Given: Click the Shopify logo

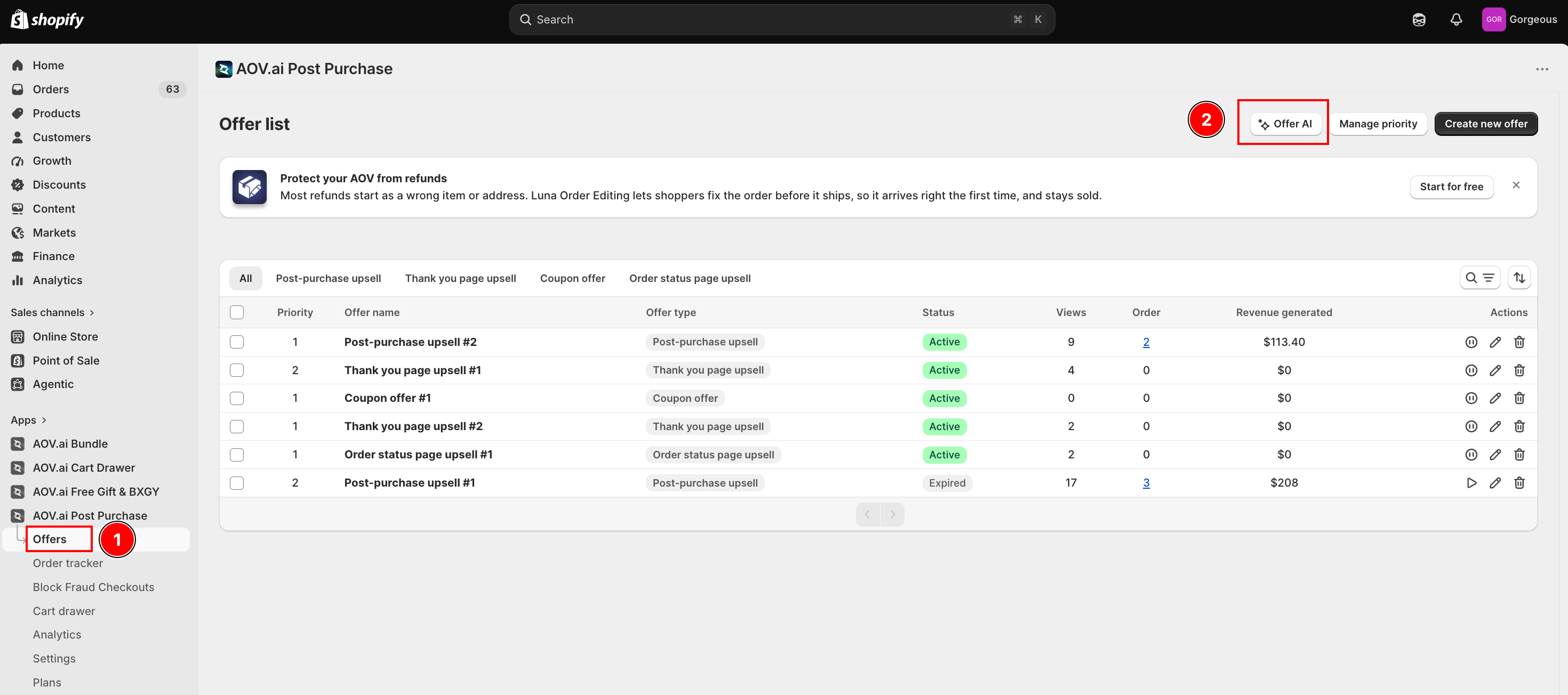Looking at the screenshot, I should pyautogui.click(x=47, y=20).
